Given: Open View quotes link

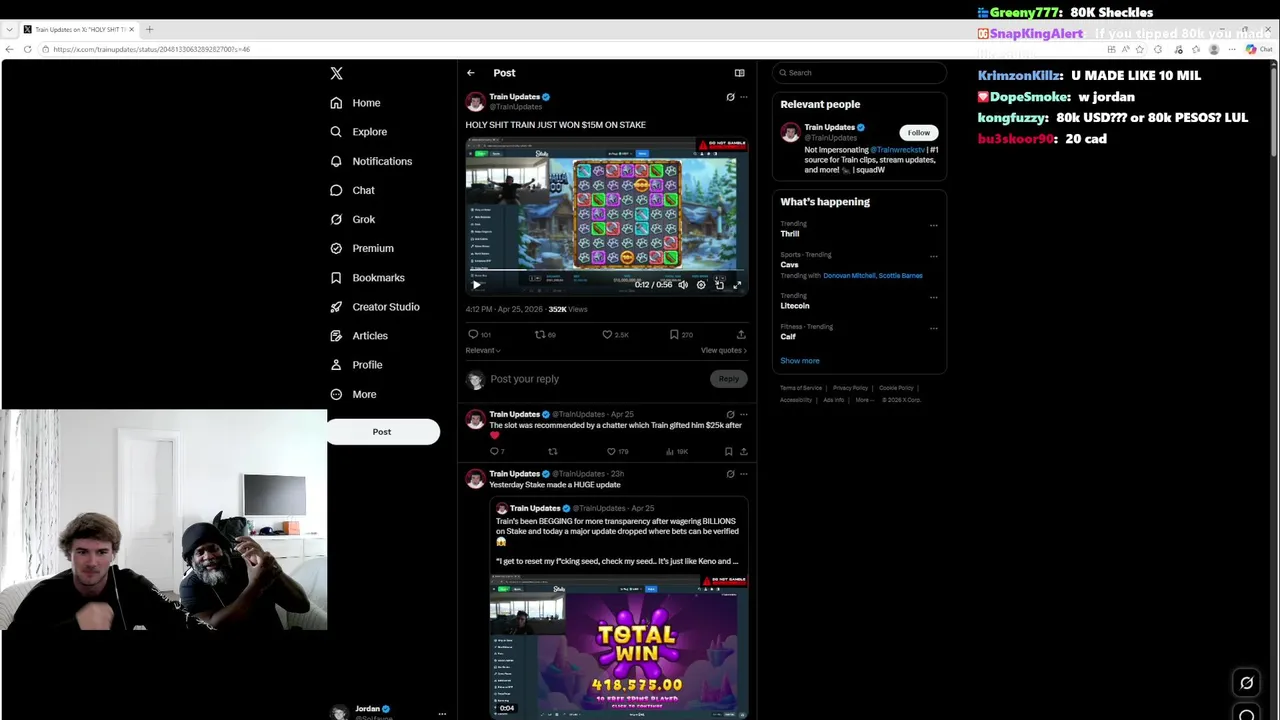Looking at the screenshot, I should pyautogui.click(x=724, y=351).
